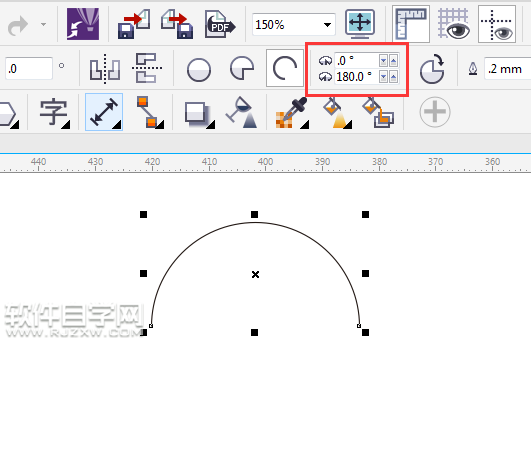The width and height of the screenshot is (531, 457).
Task: Click the CorelDRAW welcome screen launcher icon
Action: [x=83, y=24]
